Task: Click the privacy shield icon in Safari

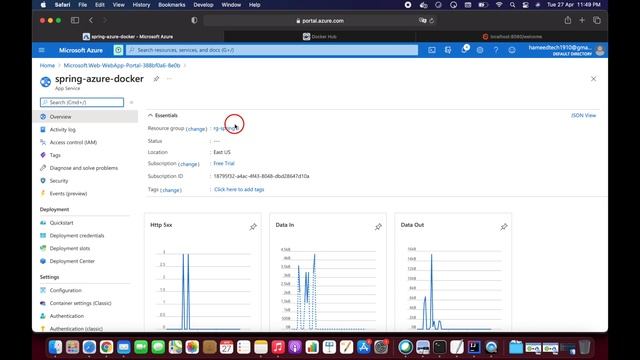Action: point(194,20)
